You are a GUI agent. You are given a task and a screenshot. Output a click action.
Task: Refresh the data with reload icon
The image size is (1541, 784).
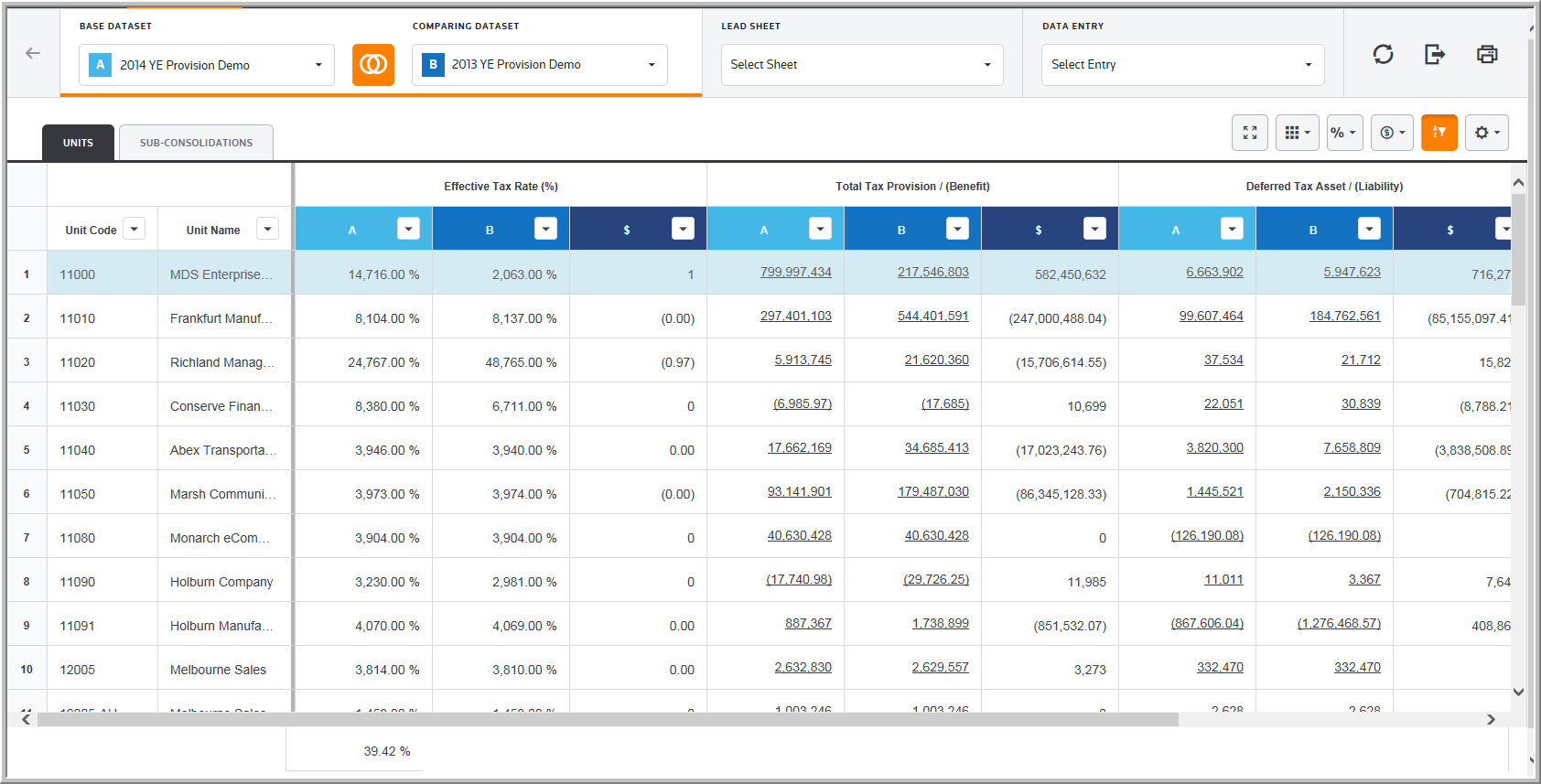(x=1383, y=54)
